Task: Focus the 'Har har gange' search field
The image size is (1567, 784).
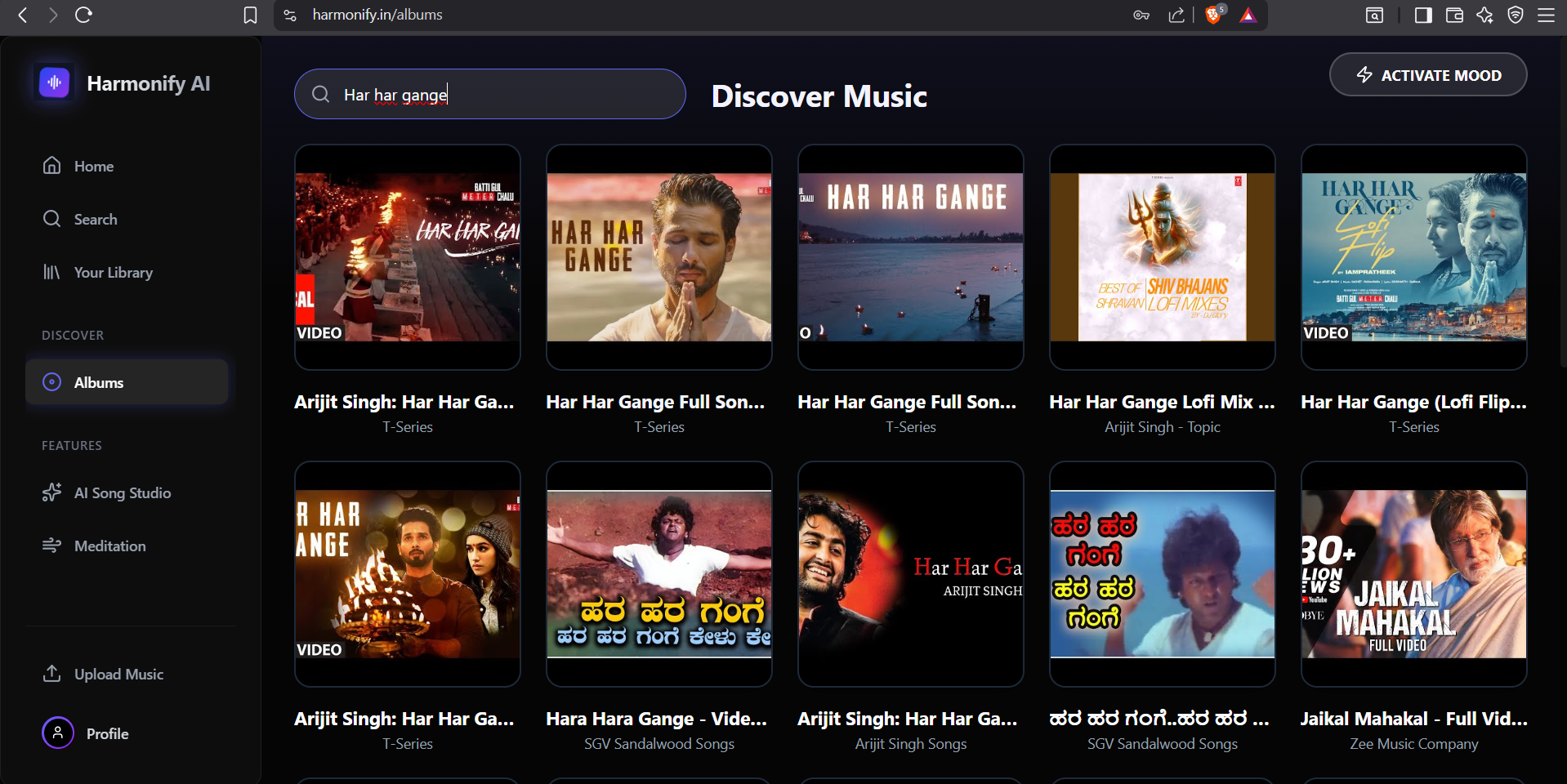Action: 490,95
